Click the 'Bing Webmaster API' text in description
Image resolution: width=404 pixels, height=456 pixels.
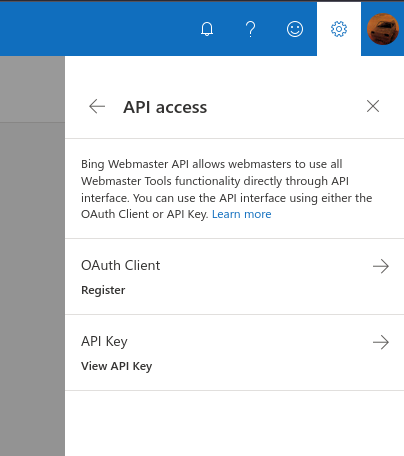click(x=135, y=164)
